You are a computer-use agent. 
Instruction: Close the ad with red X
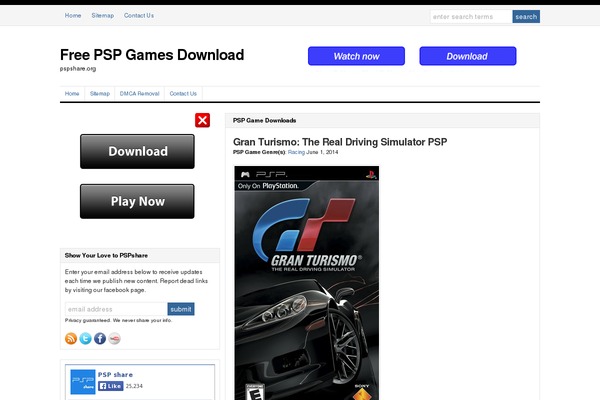click(202, 120)
